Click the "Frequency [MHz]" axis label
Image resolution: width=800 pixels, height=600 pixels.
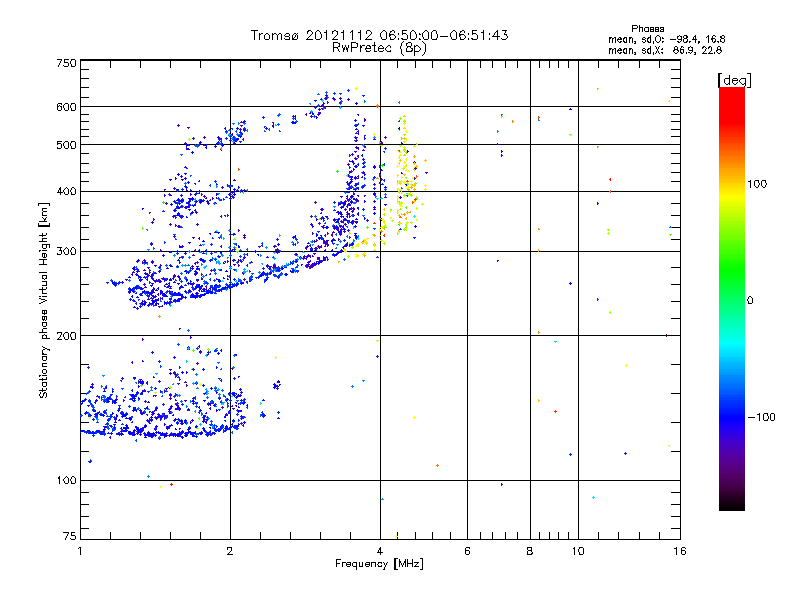click(379, 564)
